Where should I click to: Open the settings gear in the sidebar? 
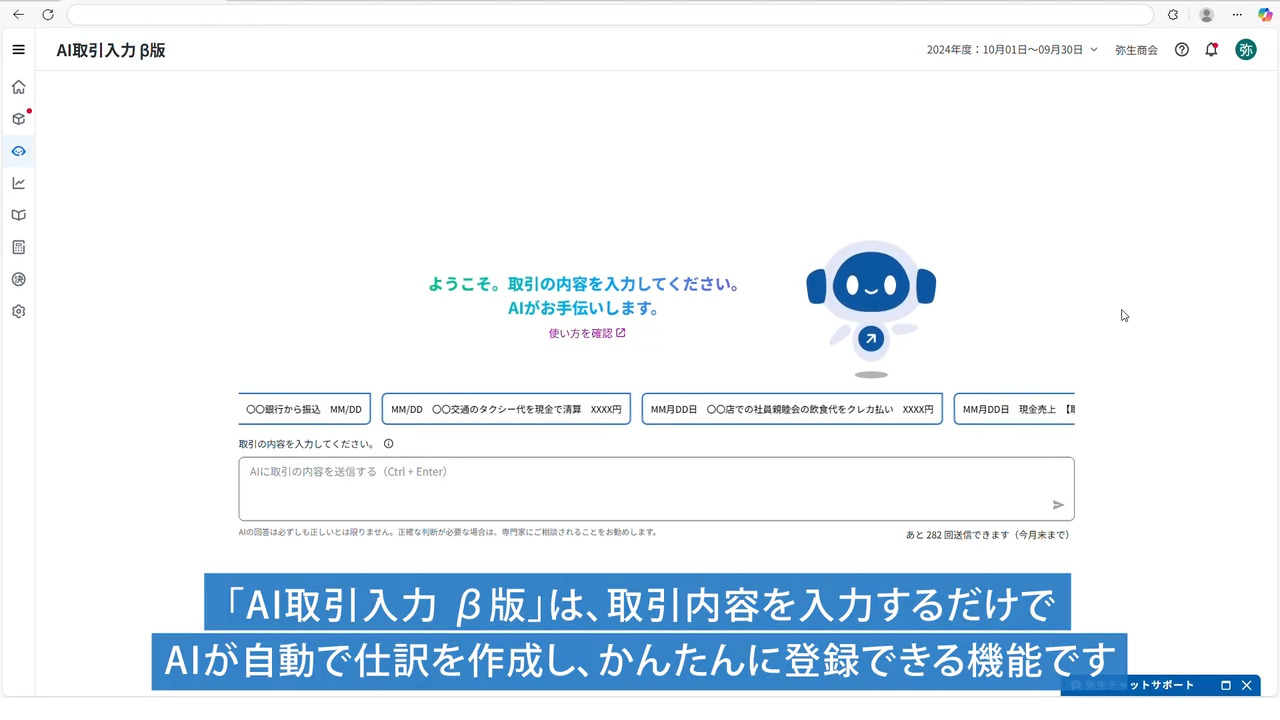pos(18,311)
